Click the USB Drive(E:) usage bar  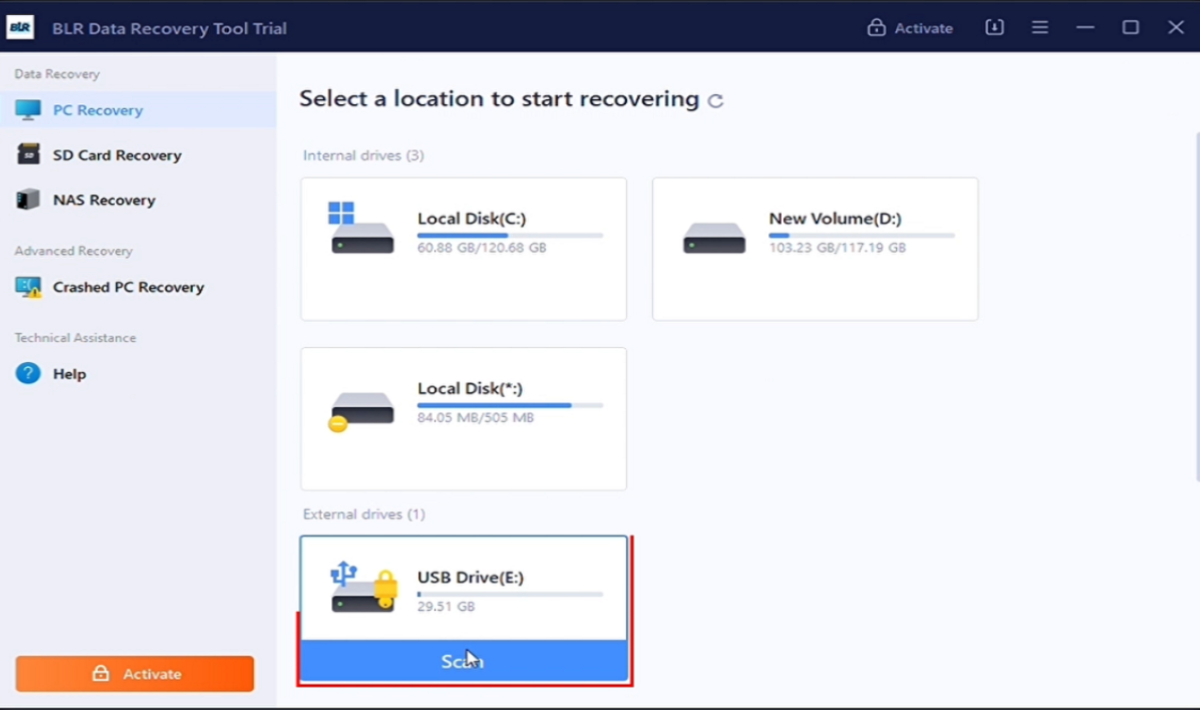(x=510, y=594)
